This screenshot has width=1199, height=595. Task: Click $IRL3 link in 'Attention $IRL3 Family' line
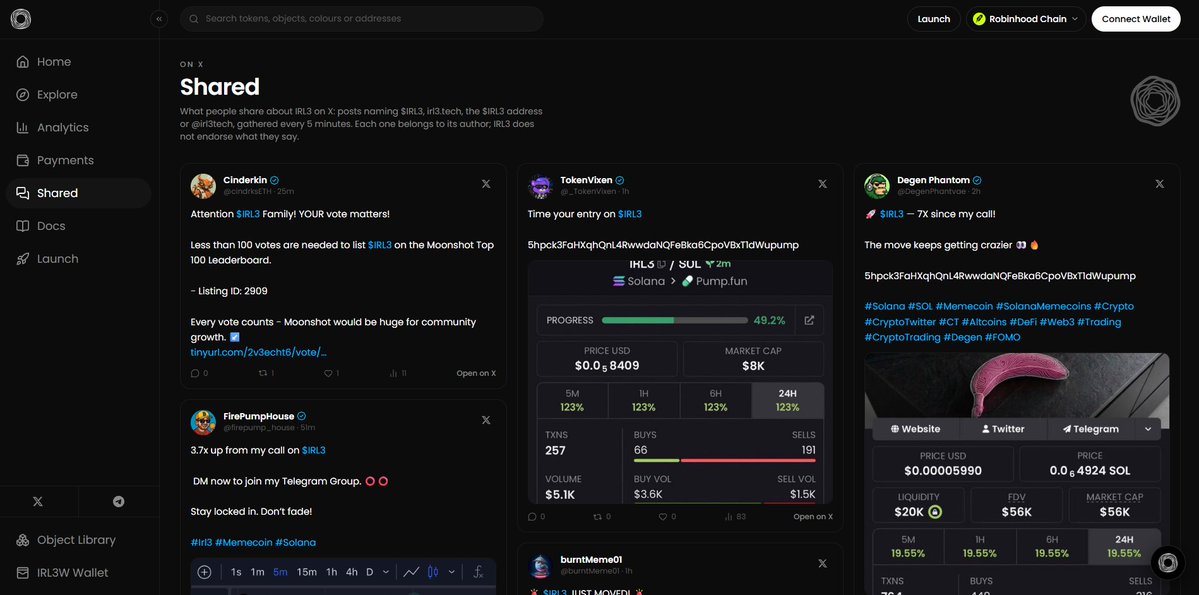(x=248, y=214)
